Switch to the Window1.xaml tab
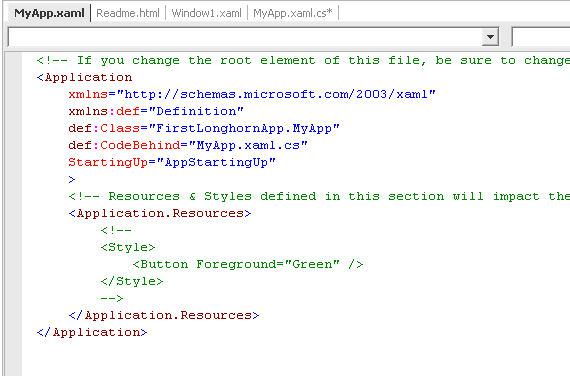570x376 pixels. coord(206,13)
